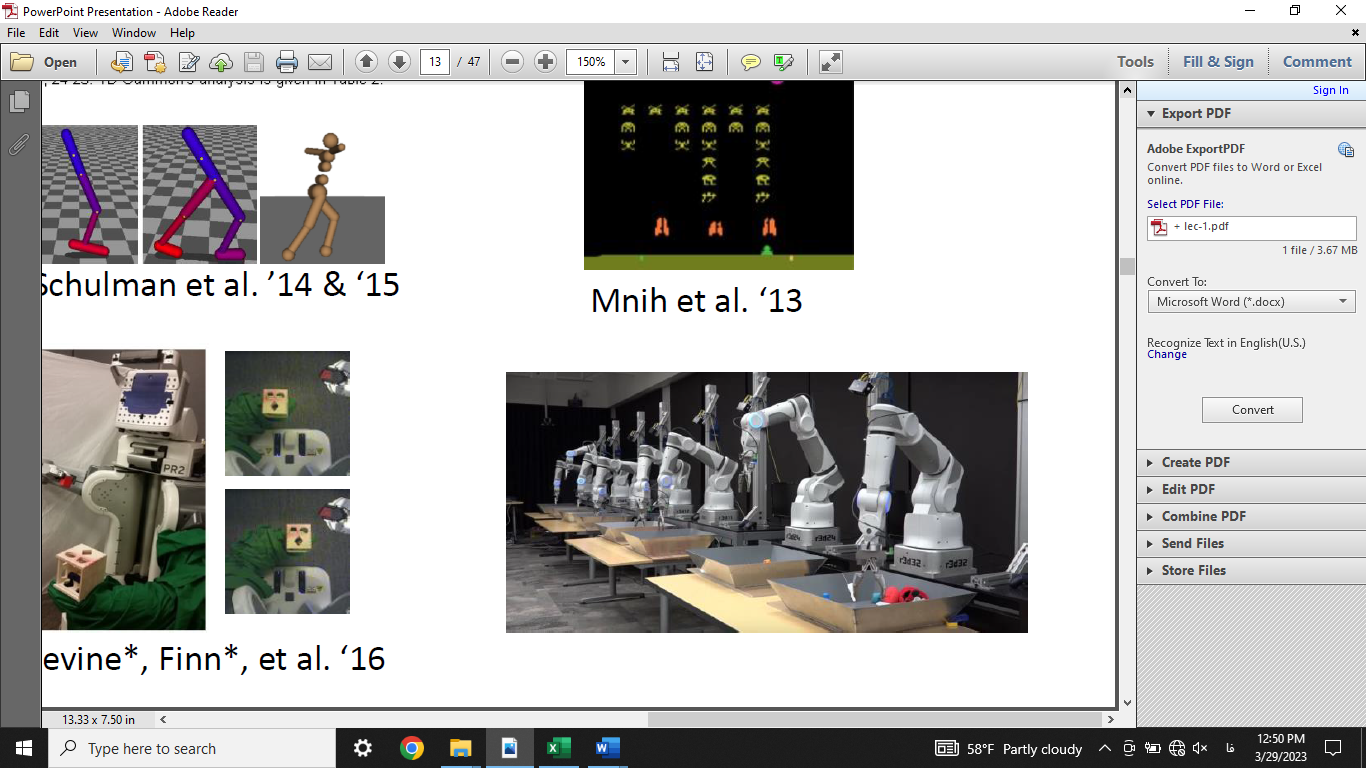Open the Edit menu
1366x768 pixels.
click(49, 33)
